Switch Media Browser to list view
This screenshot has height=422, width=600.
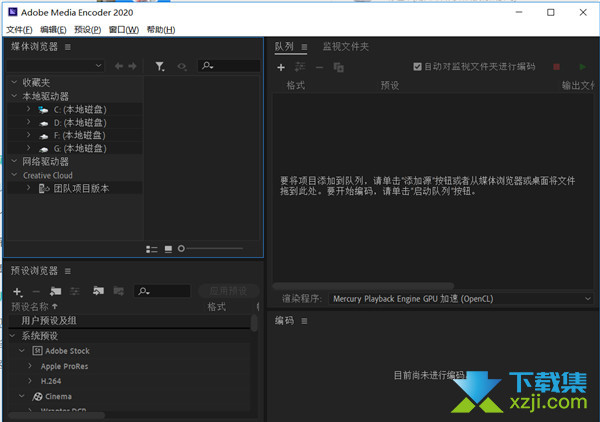[152, 249]
